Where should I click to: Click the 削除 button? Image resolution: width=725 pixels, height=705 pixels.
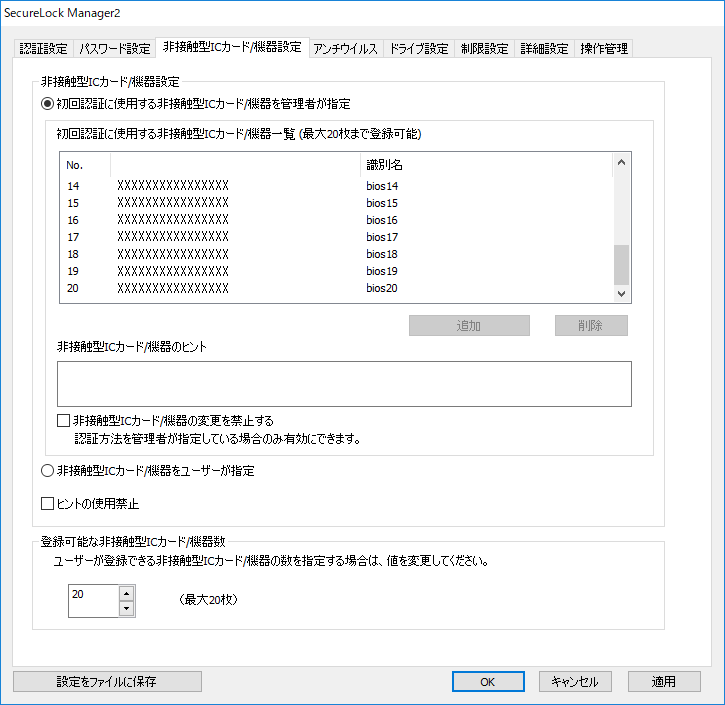pyautogui.click(x=591, y=325)
